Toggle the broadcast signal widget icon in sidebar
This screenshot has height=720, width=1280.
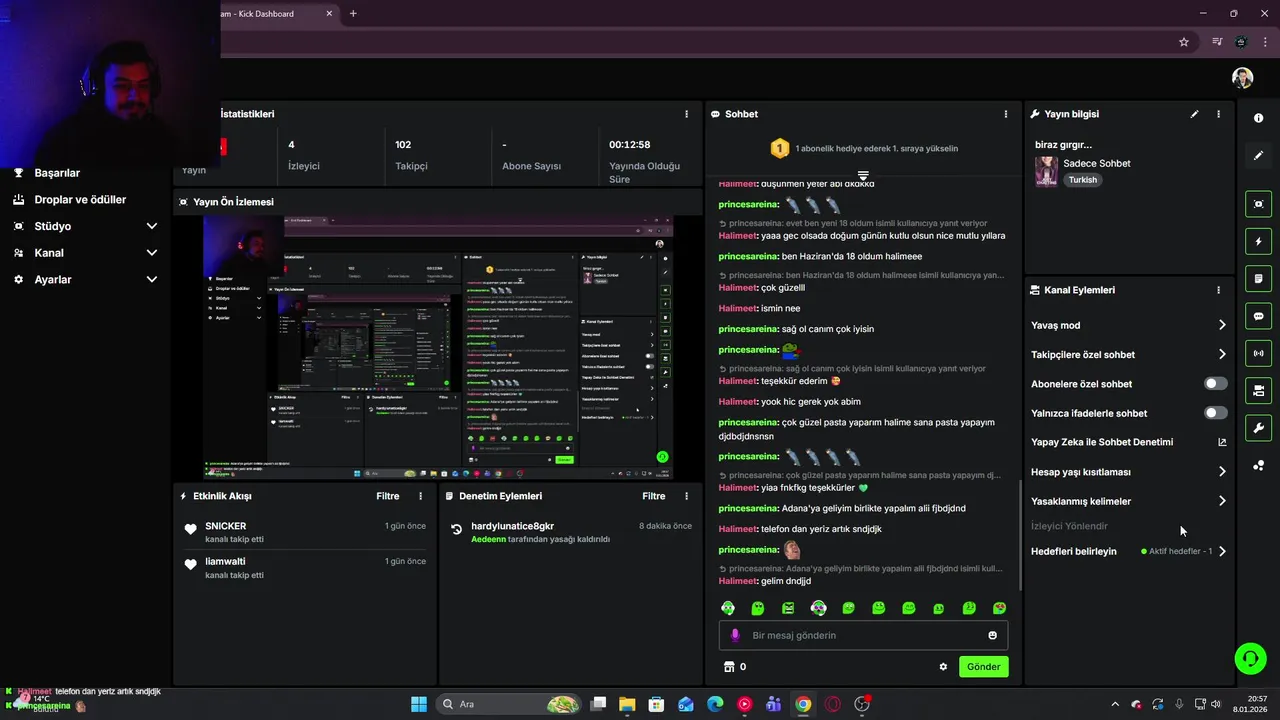click(1258, 353)
